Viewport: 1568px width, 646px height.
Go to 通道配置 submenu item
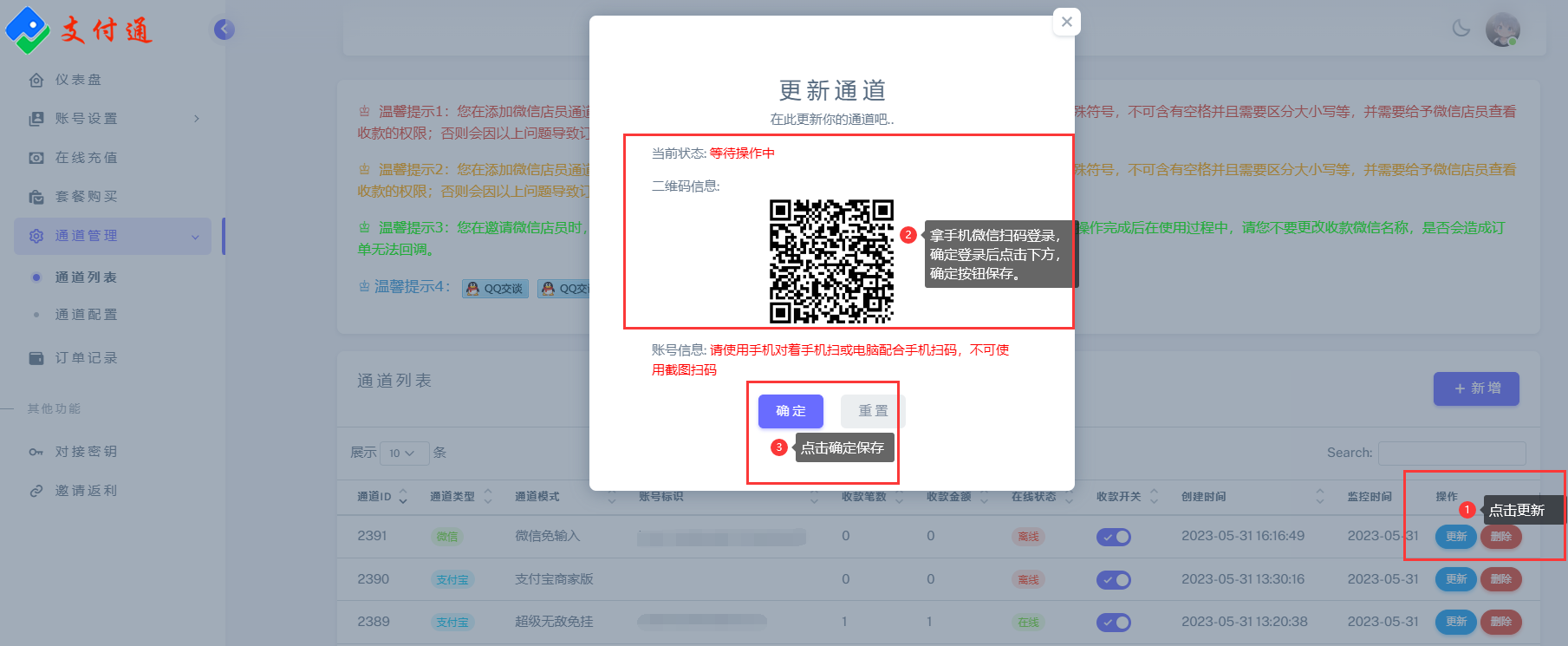(86, 315)
